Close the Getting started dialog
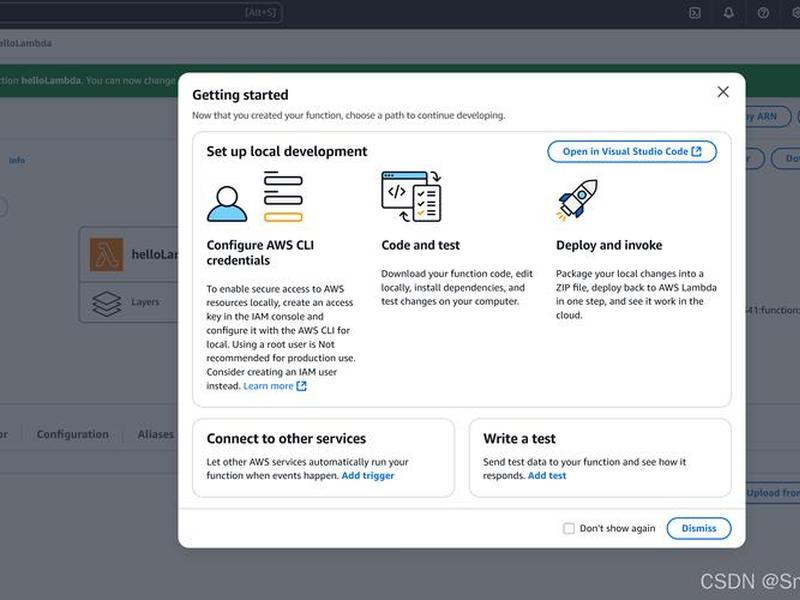Screen dimensions: 800x600 (723, 92)
